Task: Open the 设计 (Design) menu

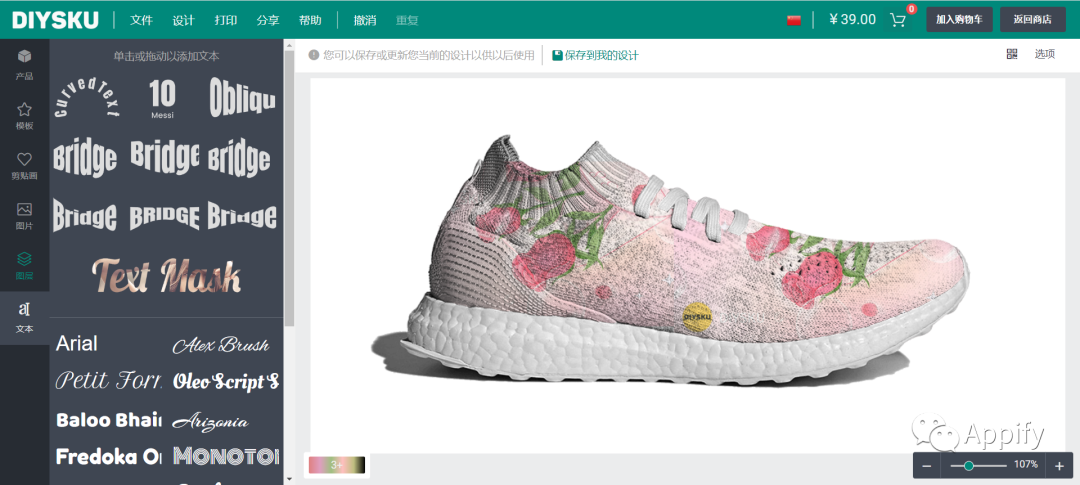Action: click(x=183, y=20)
